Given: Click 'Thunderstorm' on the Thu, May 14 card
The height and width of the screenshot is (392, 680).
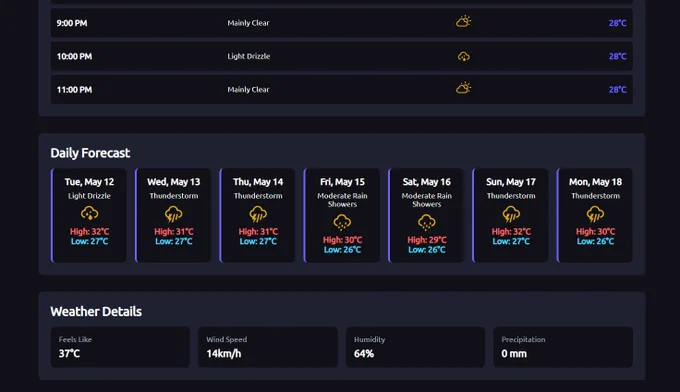Looking at the screenshot, I should (258, 196).
